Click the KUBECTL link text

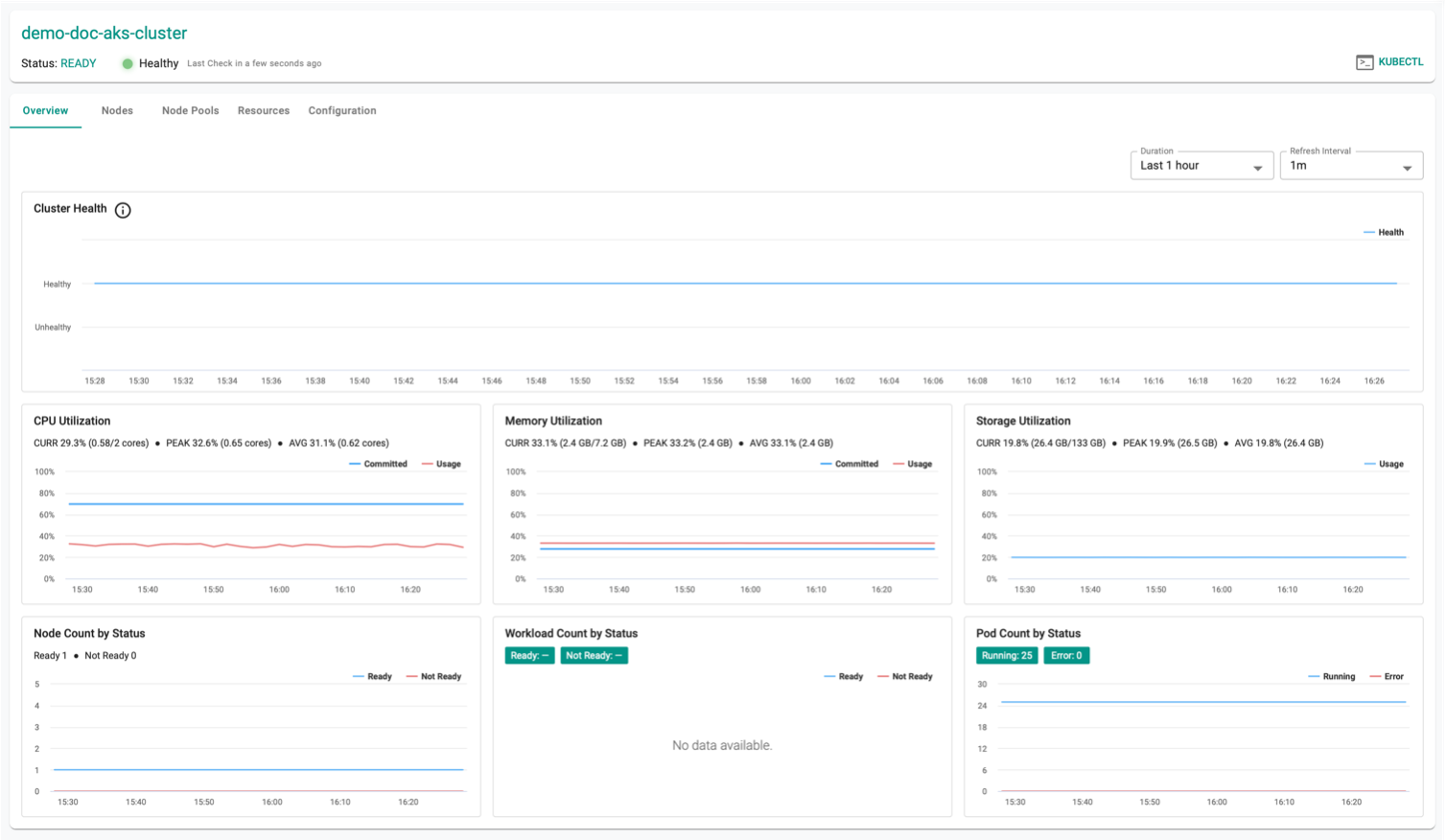coord(1401,62)
